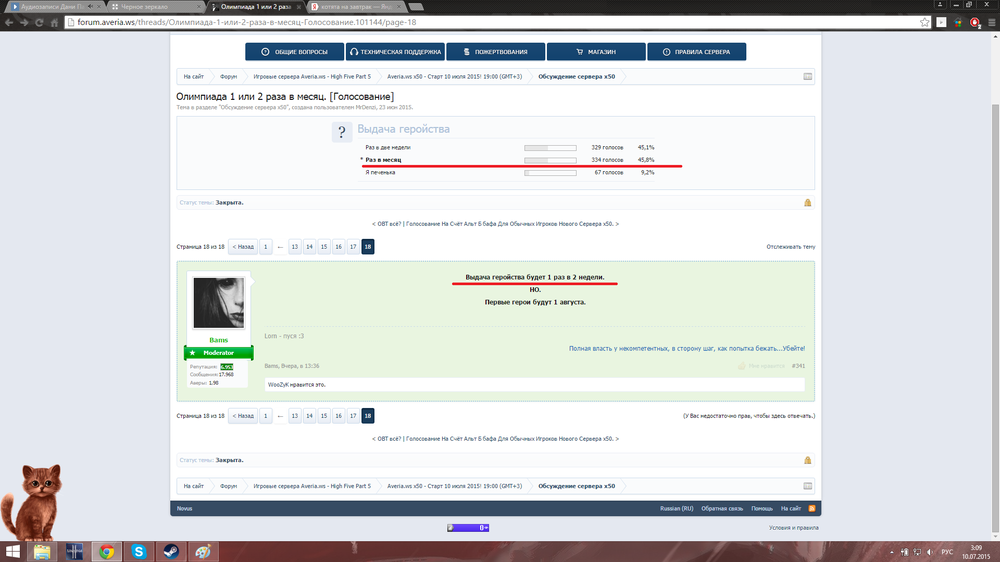Launch Steam from the taskbar
This screenshot has width=1000, height=562.
click(169, 551)
